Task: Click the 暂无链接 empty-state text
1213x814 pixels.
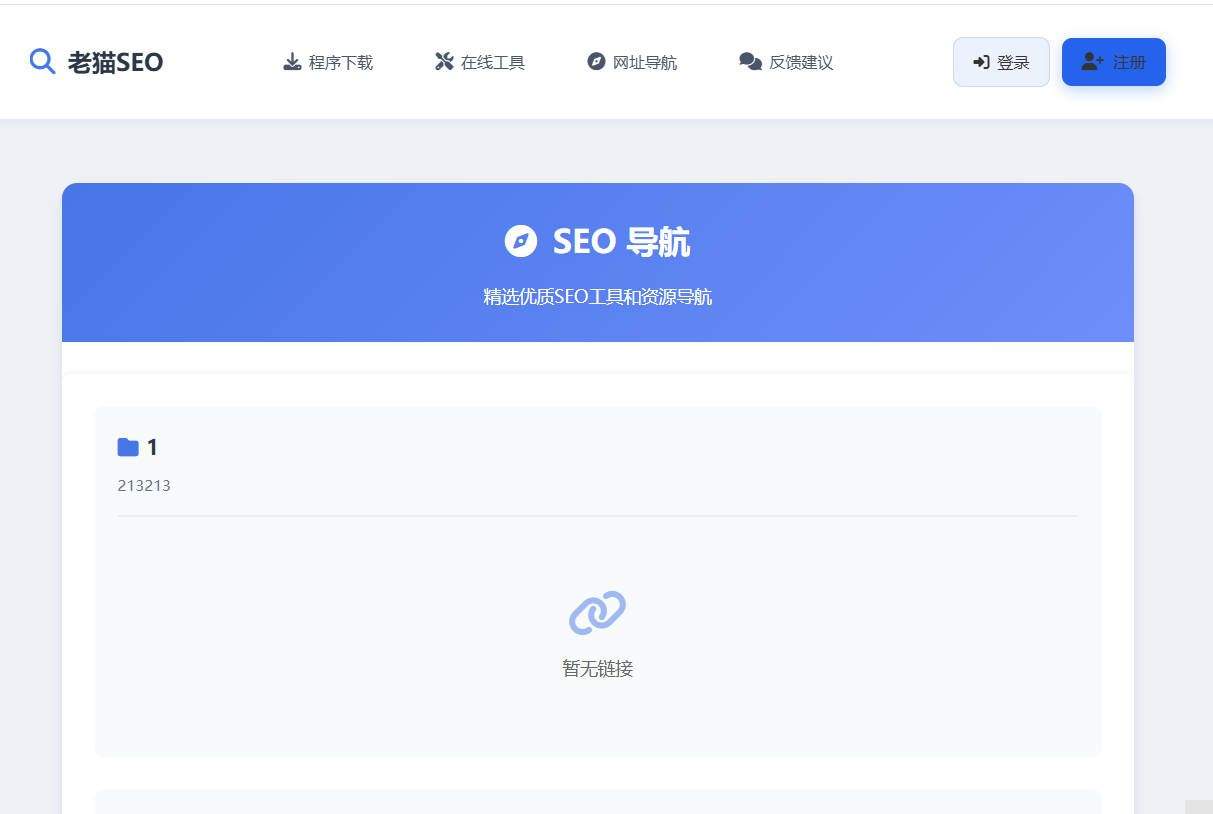Action: tap(598, 669)
